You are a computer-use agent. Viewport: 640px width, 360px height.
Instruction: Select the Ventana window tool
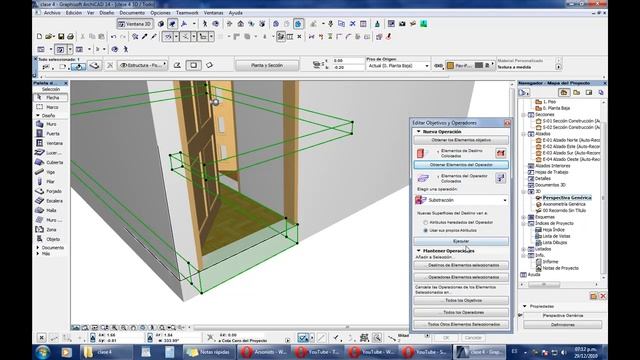click(x=51, y=143)
